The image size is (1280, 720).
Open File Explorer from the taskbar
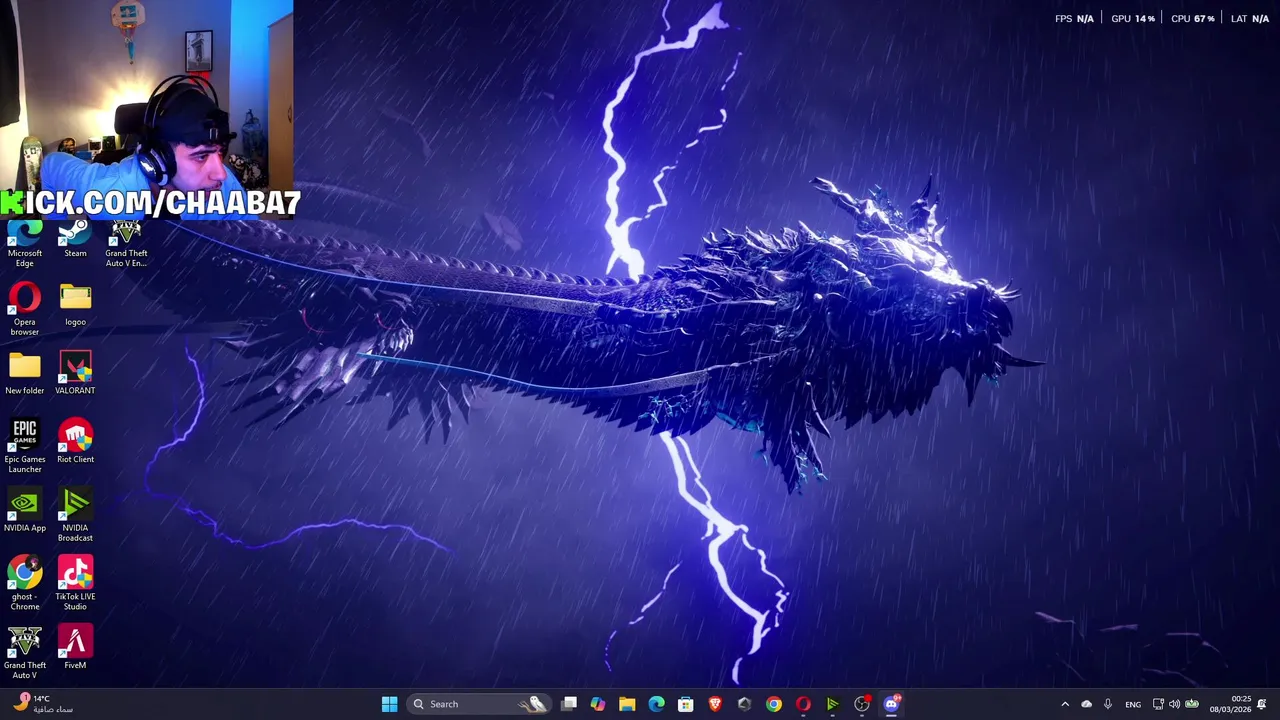click(x=627, y=704)
